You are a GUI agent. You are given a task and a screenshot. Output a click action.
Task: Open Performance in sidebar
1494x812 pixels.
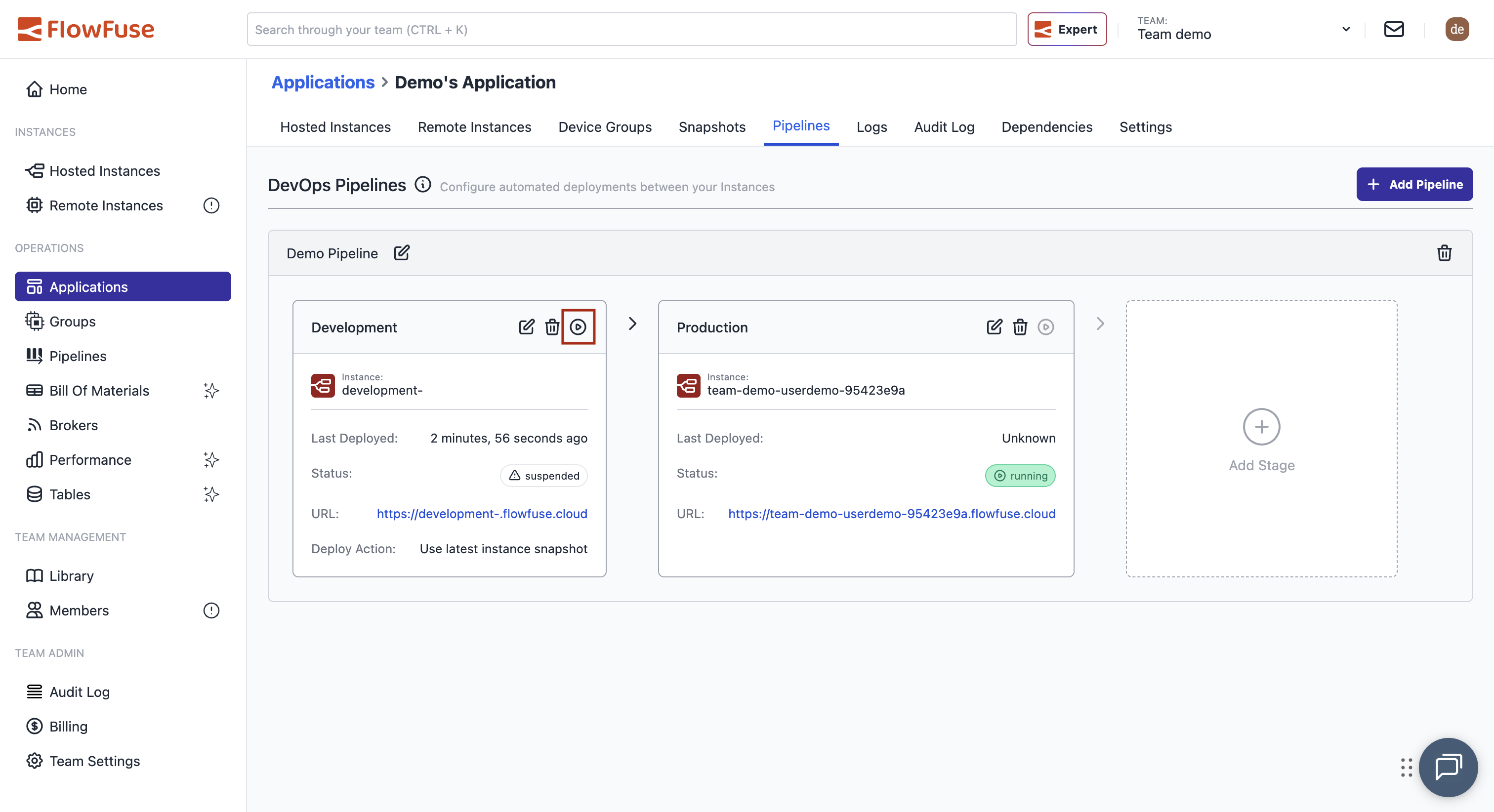[x=123, y=460]
